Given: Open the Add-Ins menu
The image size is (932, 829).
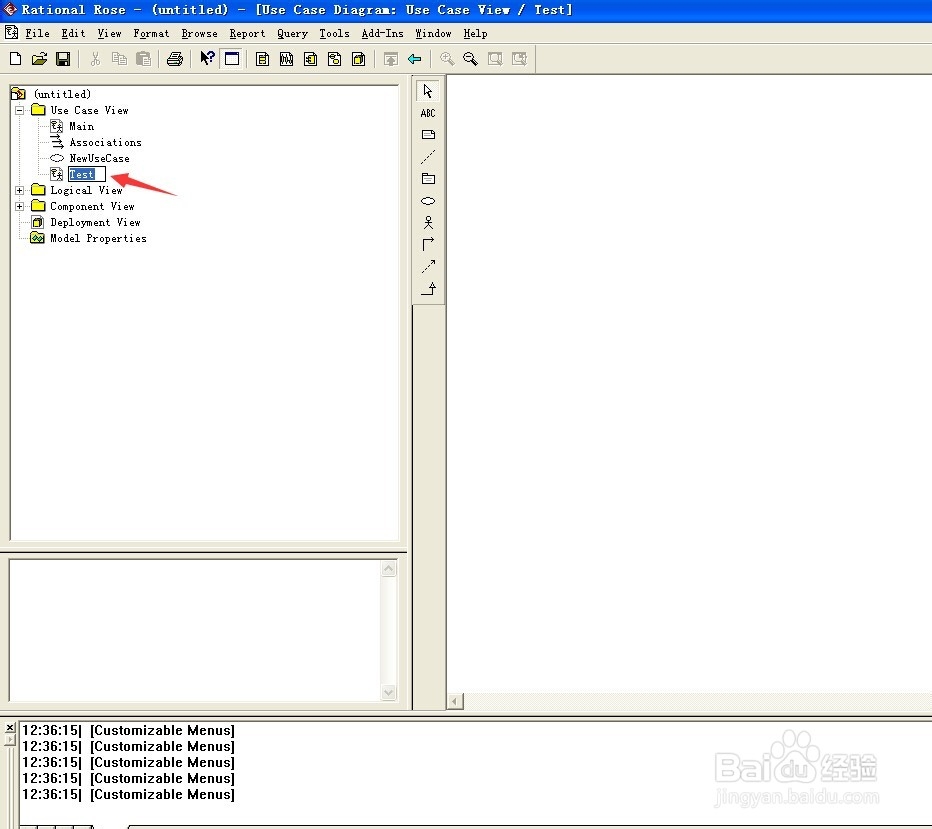Looking at the screenshot, I should point(383,33).
